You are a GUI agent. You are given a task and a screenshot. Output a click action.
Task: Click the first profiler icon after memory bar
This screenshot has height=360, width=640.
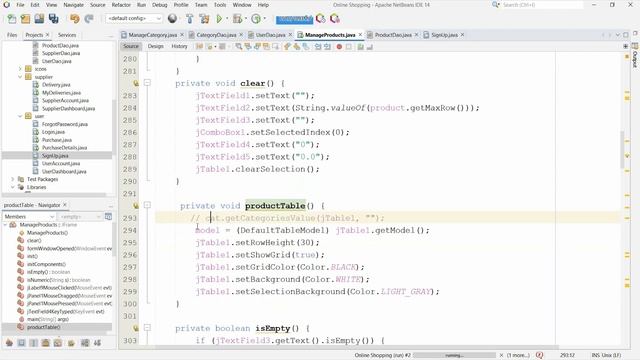(321, 19)
